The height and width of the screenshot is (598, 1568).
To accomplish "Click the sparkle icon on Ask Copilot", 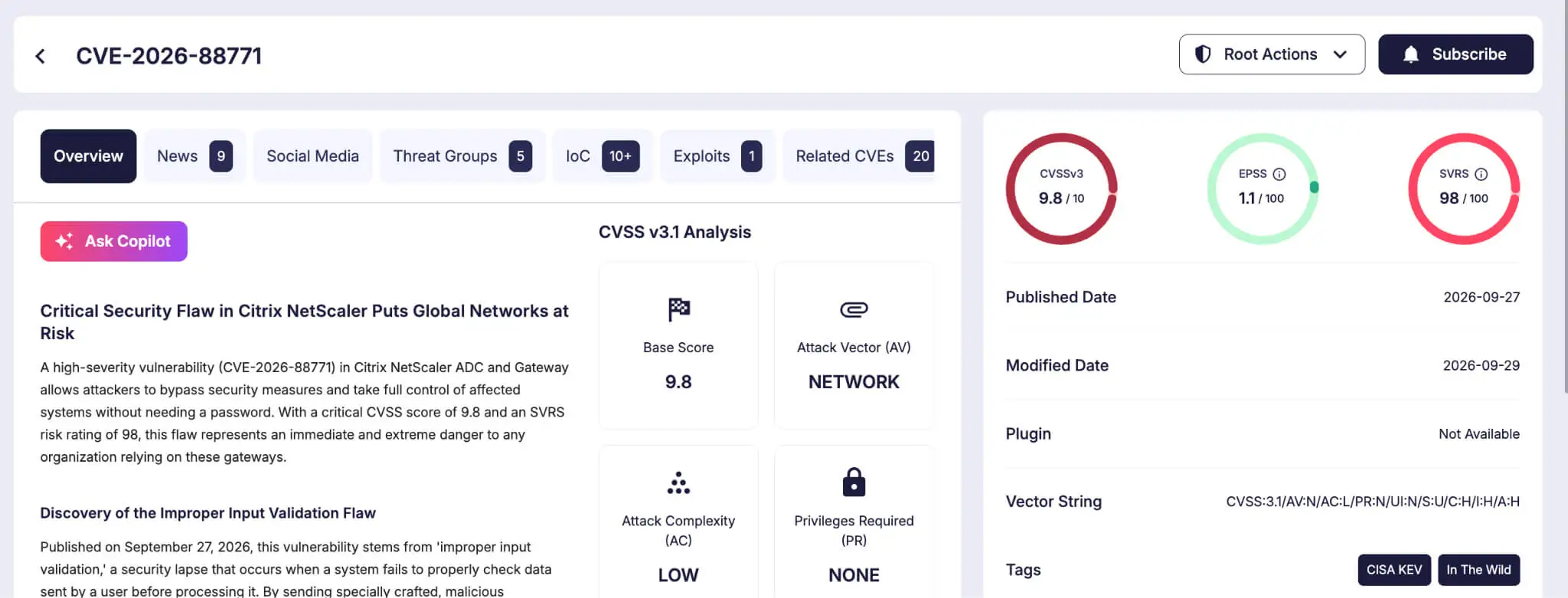I will [x=64, y=241].
